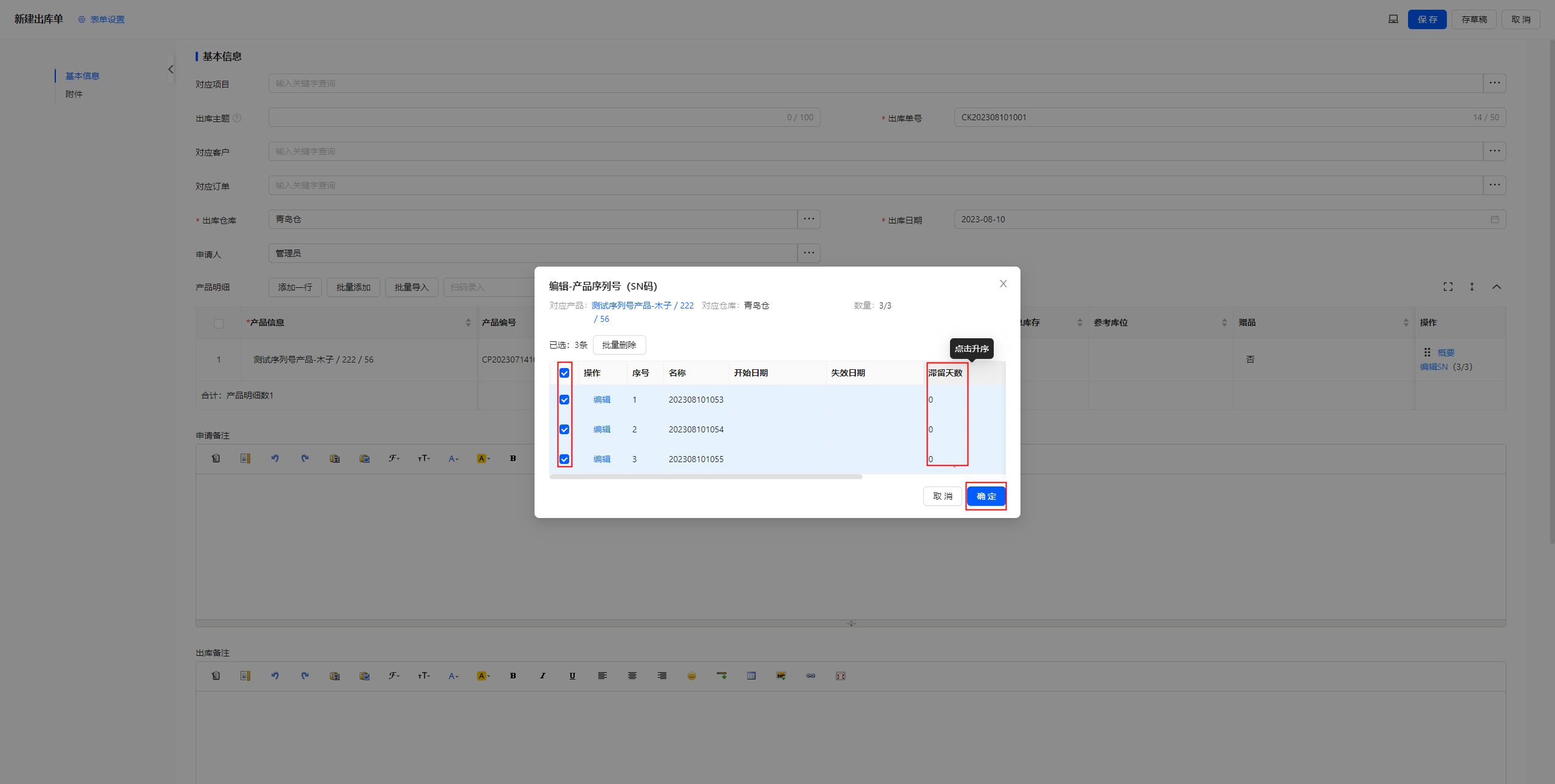Viewport: 1555px width, 784px height.
Task: Open the 出库日期 calendar picker icon
Action: [1494, 219]
